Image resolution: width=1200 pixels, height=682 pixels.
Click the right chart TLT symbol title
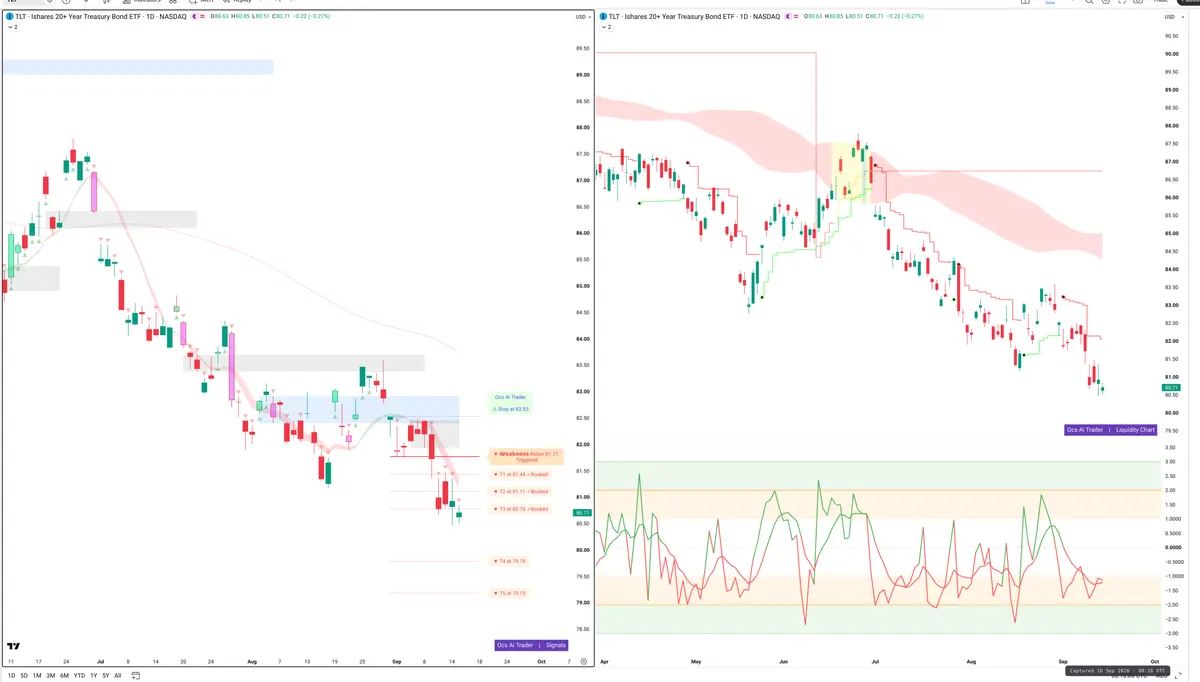(x=694, y=17)
